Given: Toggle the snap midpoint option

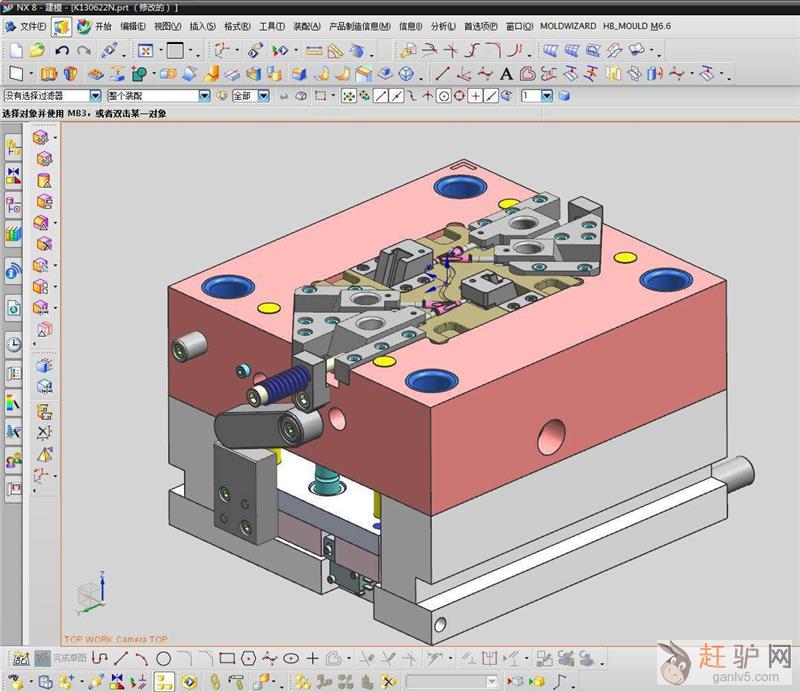Looking at the screenshot, I should (397, 96).
